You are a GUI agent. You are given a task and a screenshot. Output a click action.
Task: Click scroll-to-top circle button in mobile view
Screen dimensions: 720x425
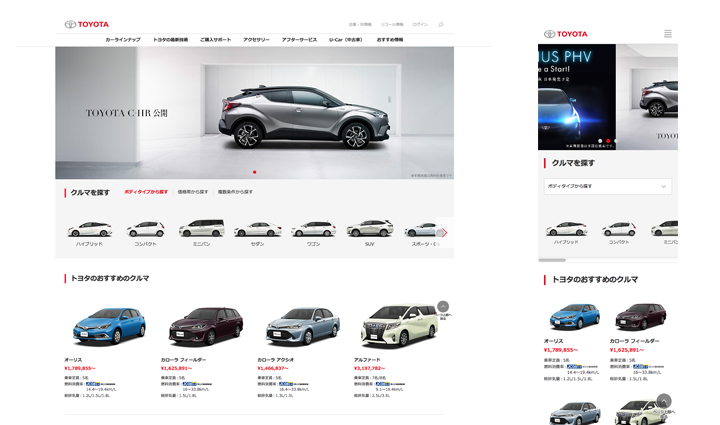tap(664, 401)
